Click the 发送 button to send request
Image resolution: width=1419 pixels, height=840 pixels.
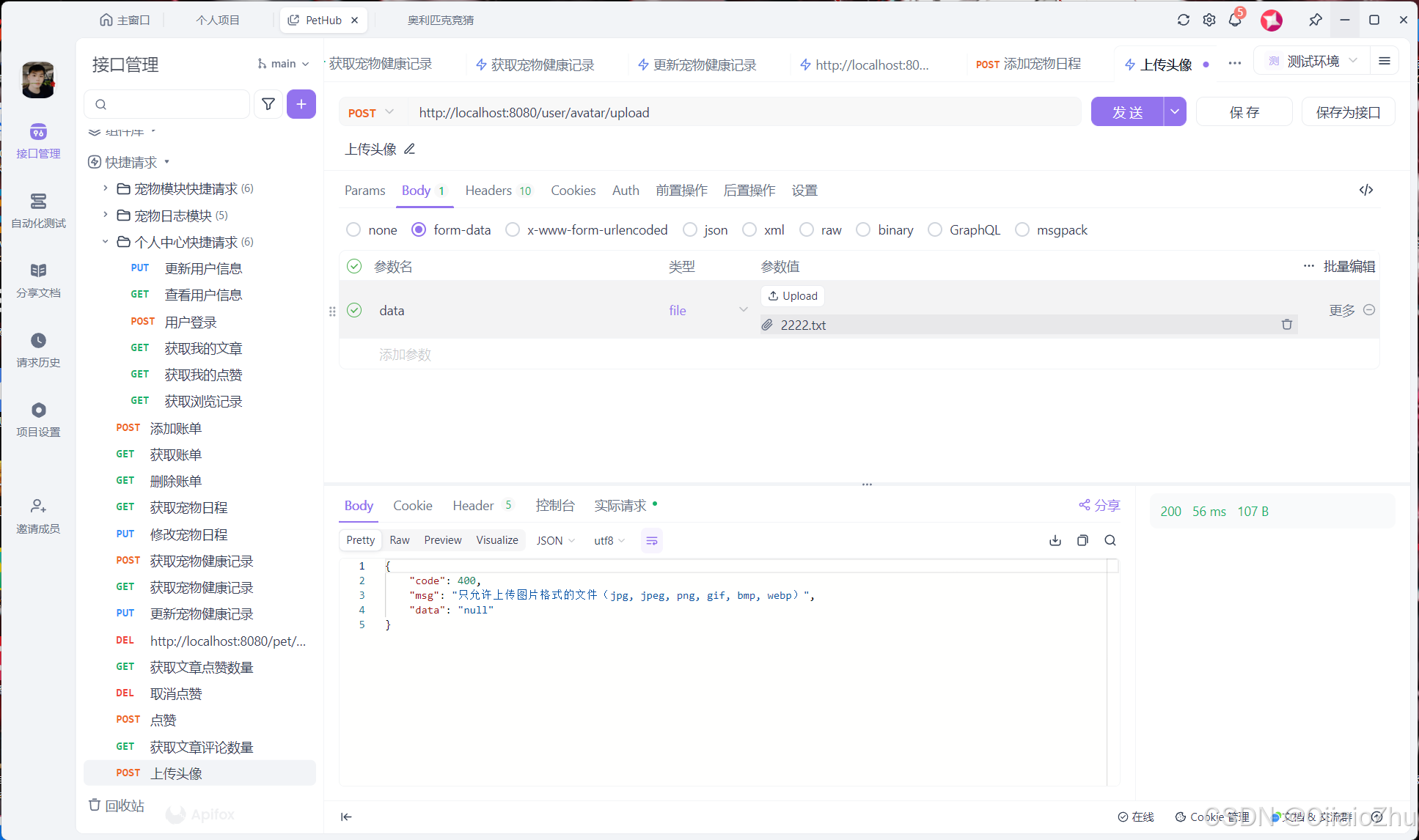[x=1127, y=111]
